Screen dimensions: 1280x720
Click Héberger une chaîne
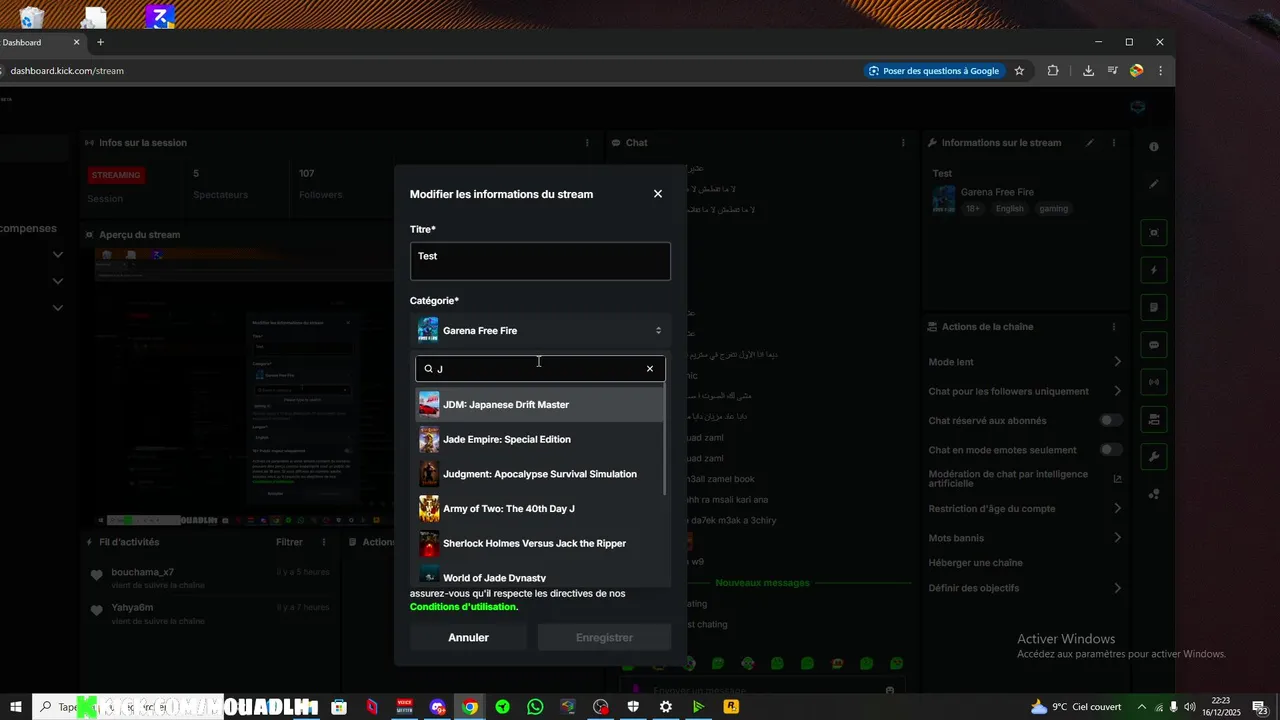click(975, 563)
